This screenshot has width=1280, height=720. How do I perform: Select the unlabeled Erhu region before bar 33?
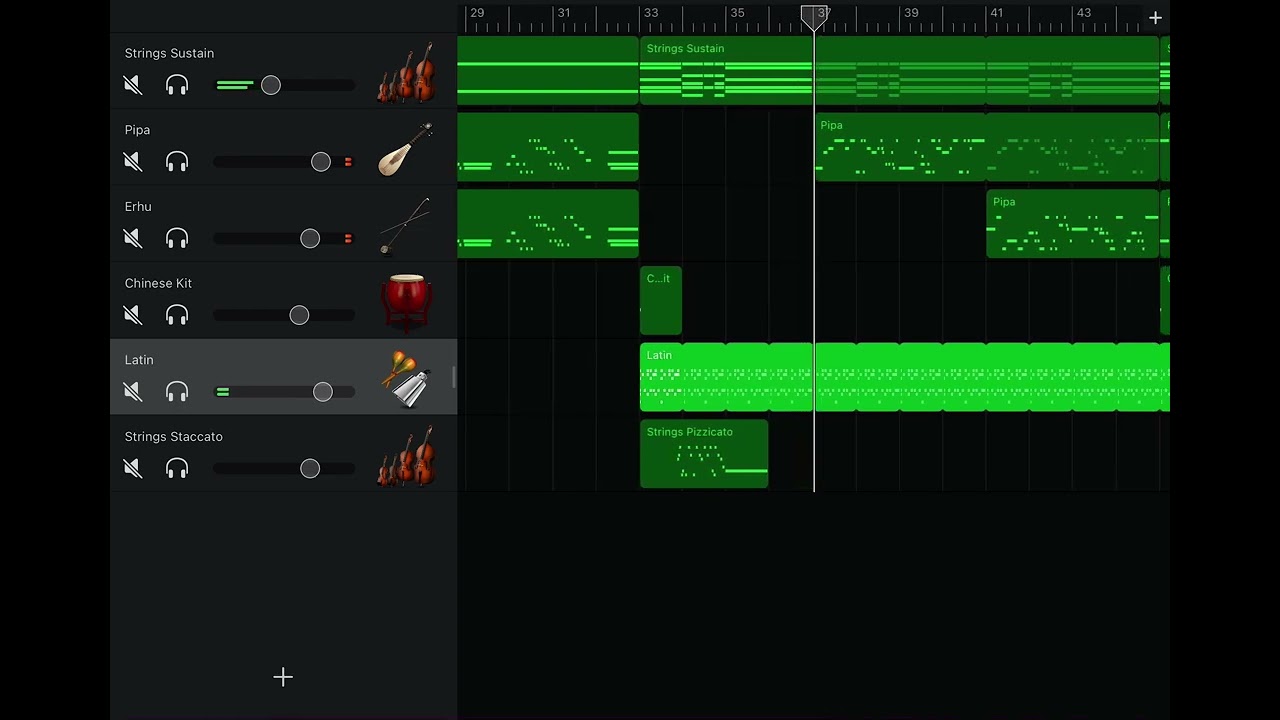[x=548, y=224]
